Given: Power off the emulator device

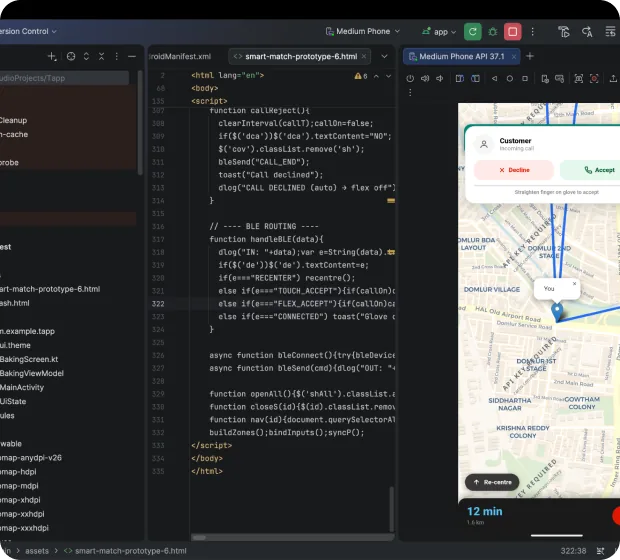Looking at the screenshot, I should [410, 78].
